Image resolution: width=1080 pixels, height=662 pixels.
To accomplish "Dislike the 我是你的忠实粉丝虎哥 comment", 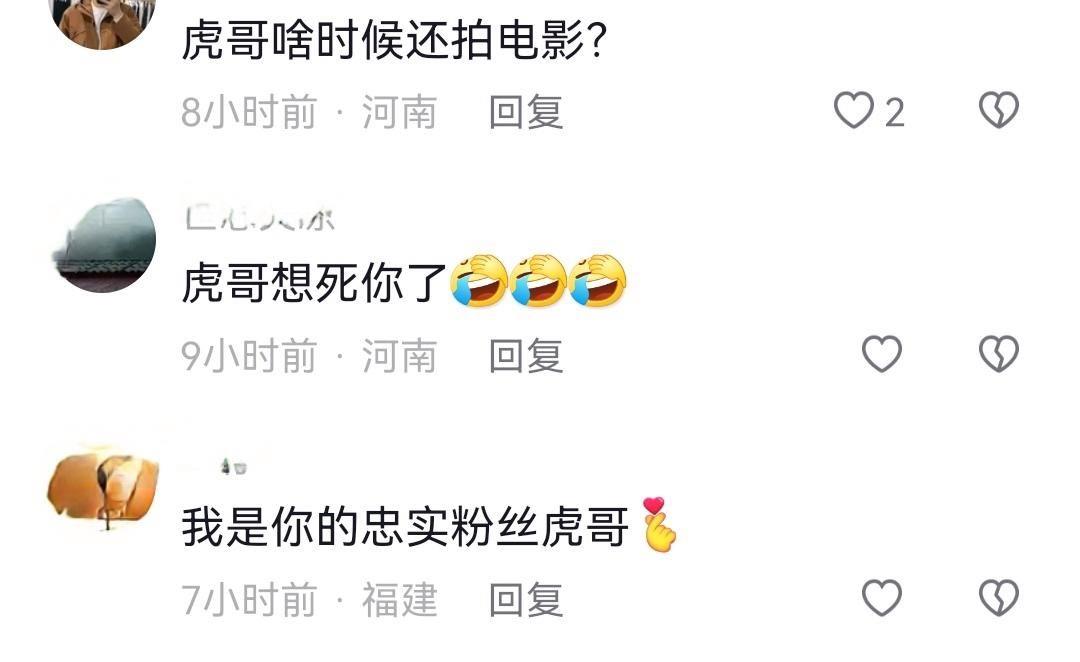I will pyautogui.click(x=999, y=598).
